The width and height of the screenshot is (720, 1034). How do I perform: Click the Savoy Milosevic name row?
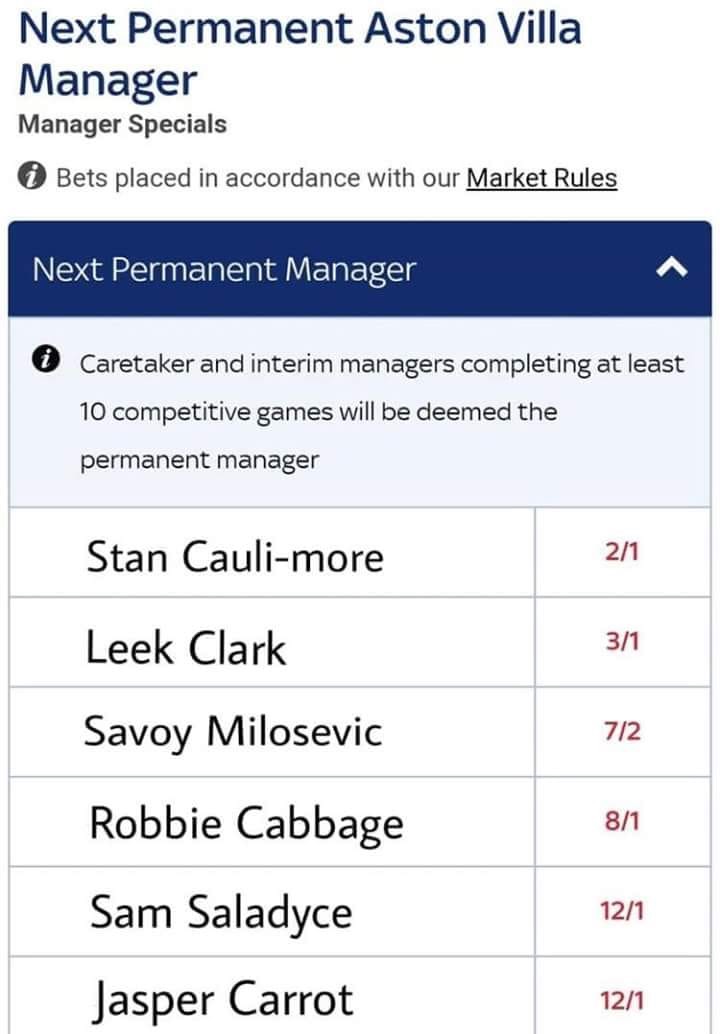pos(272,732)
